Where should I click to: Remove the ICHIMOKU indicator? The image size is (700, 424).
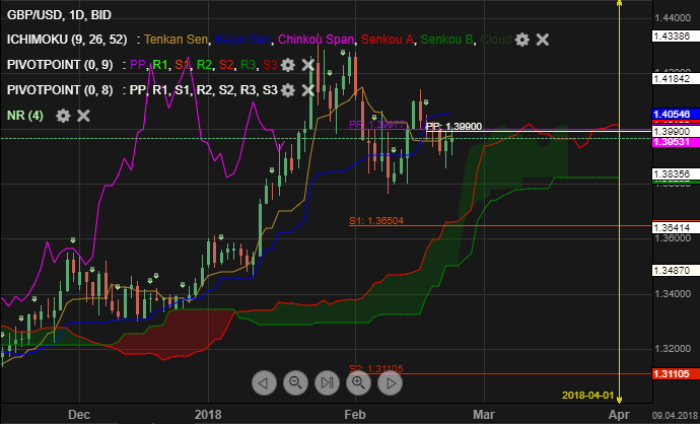(x=542, y=39)
